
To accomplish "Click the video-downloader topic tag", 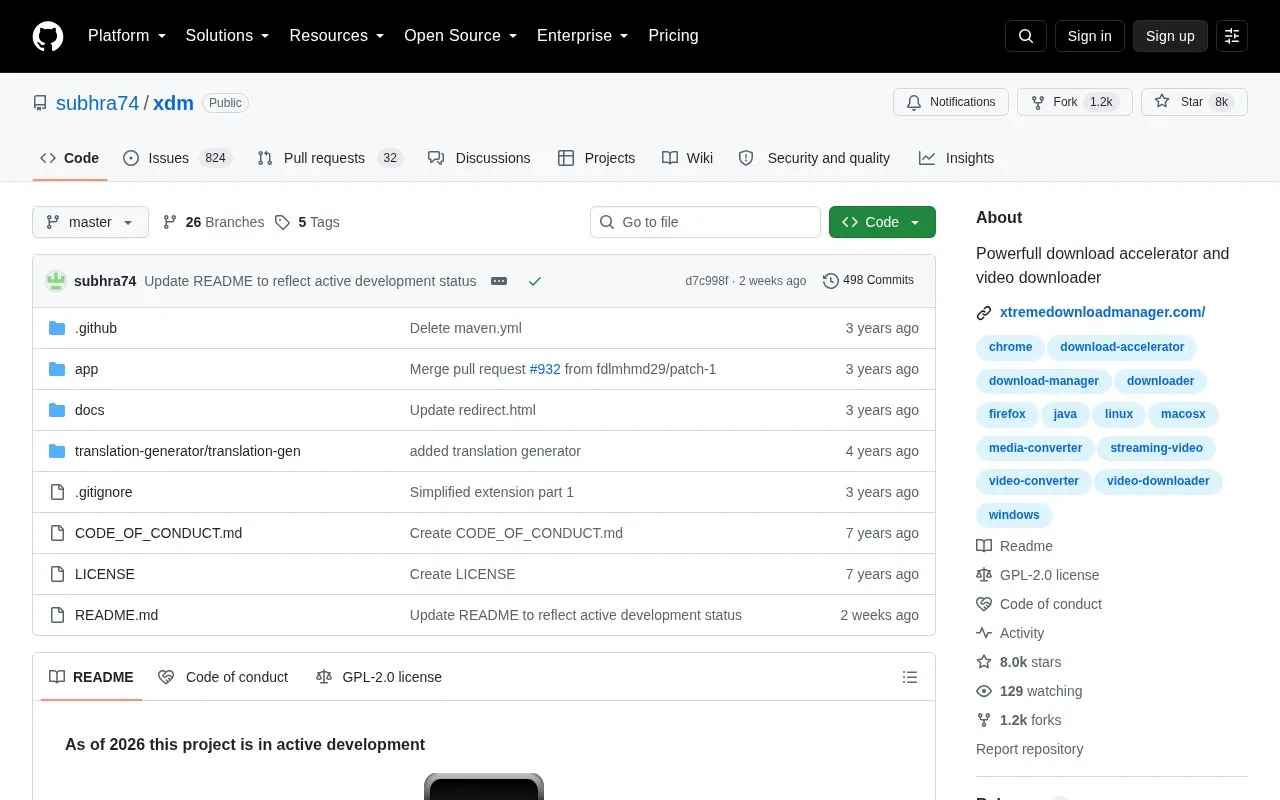I will point(1158,481).
